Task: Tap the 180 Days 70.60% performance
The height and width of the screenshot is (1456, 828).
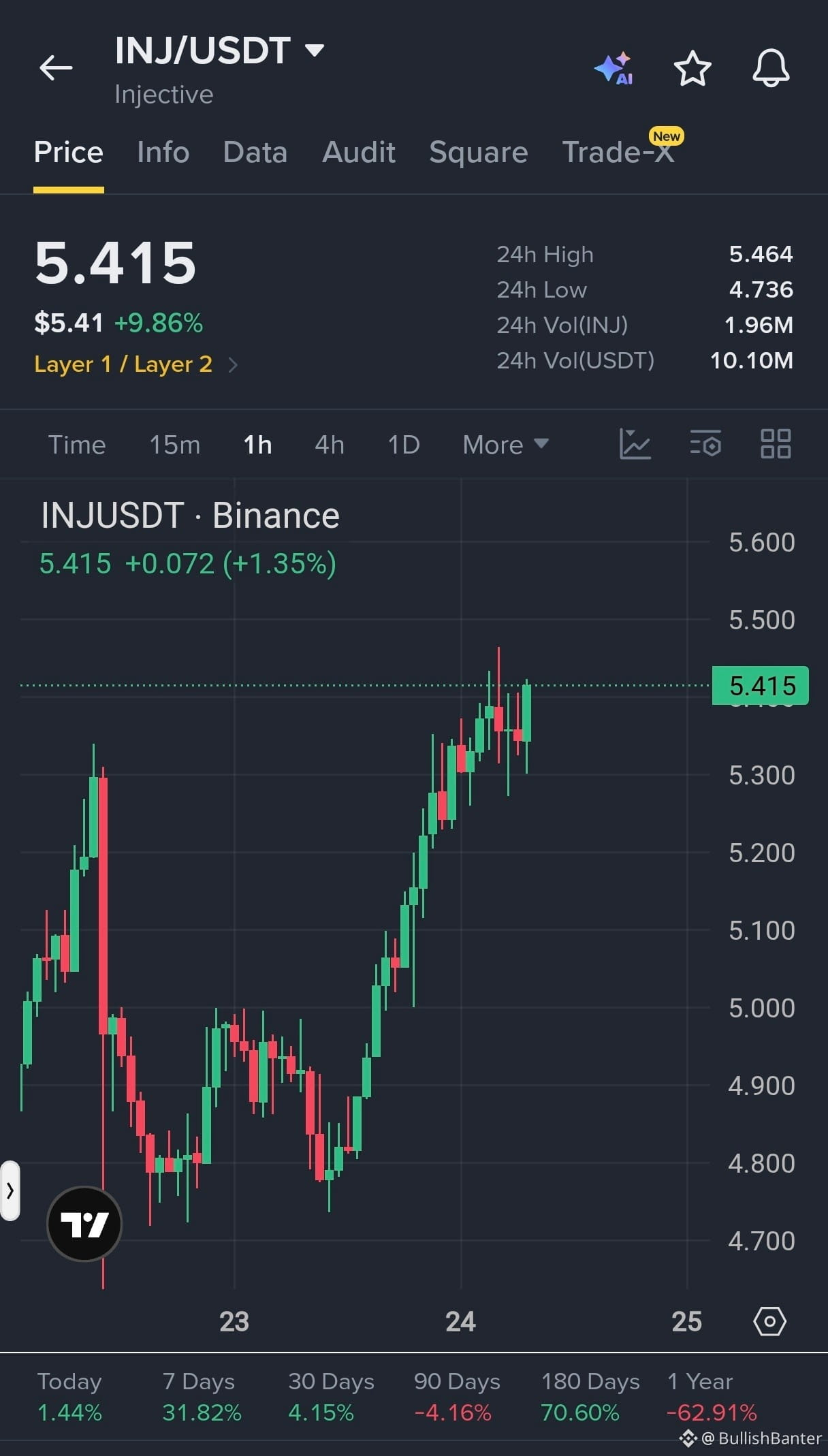Action: pyautogui.click(x=590, y=1397)
